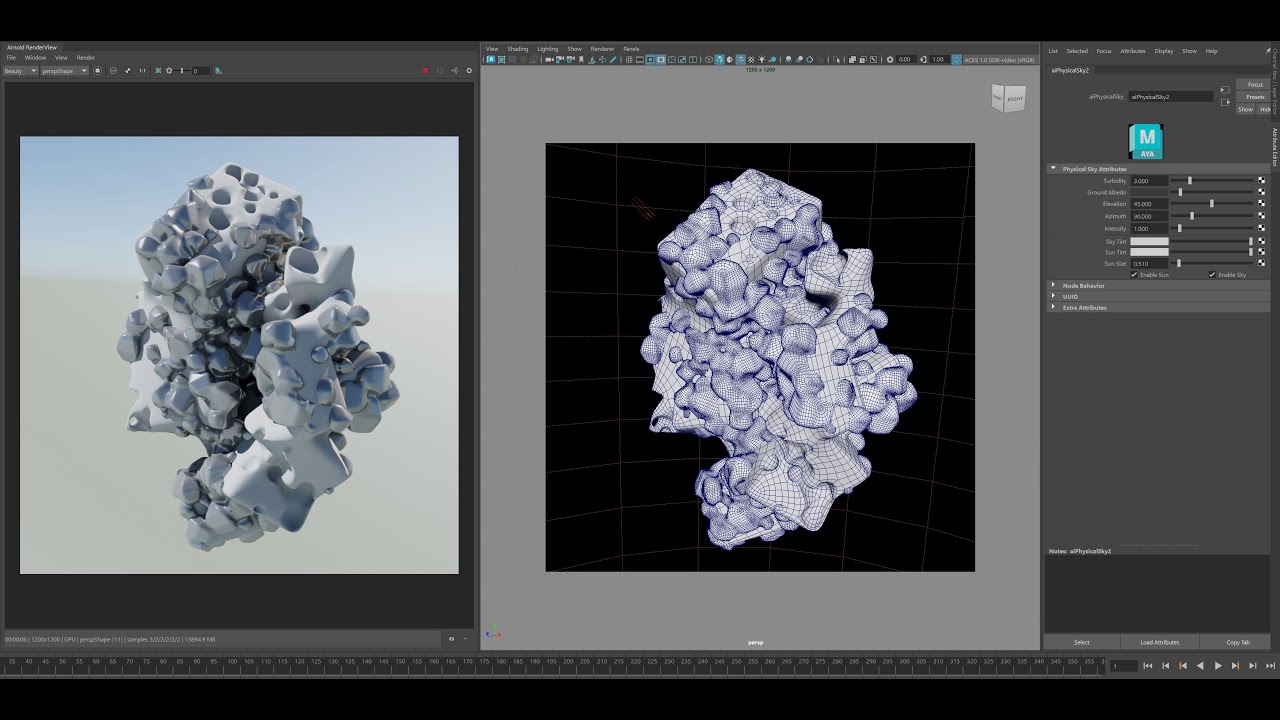Open the Shading menu in viewport
Image resolution: width=1280 pixels, height=720 pixels.
coord(517,49)
